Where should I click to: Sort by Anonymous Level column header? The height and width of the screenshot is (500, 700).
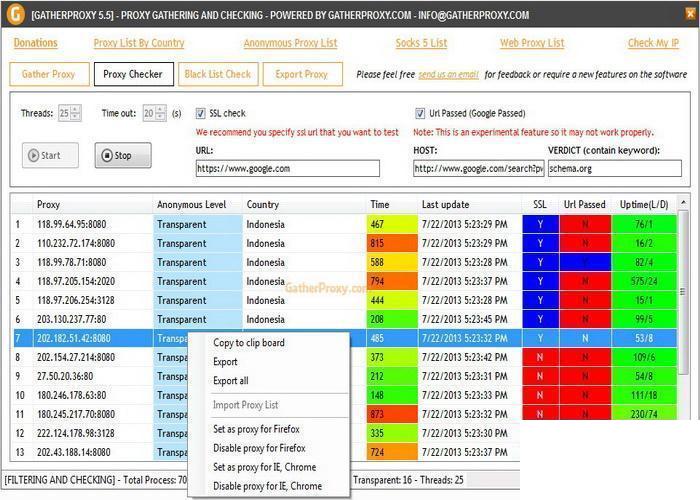(x=198, y=204)
